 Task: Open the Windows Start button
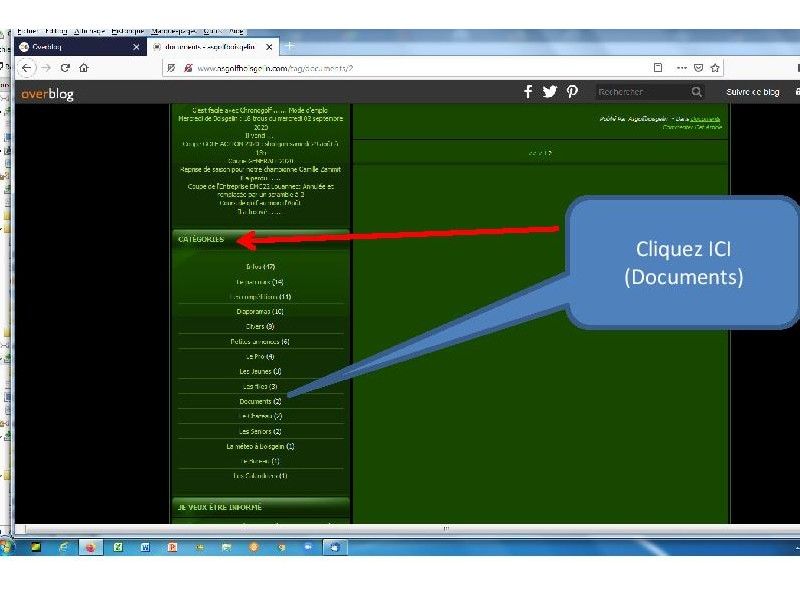(10, 547)
